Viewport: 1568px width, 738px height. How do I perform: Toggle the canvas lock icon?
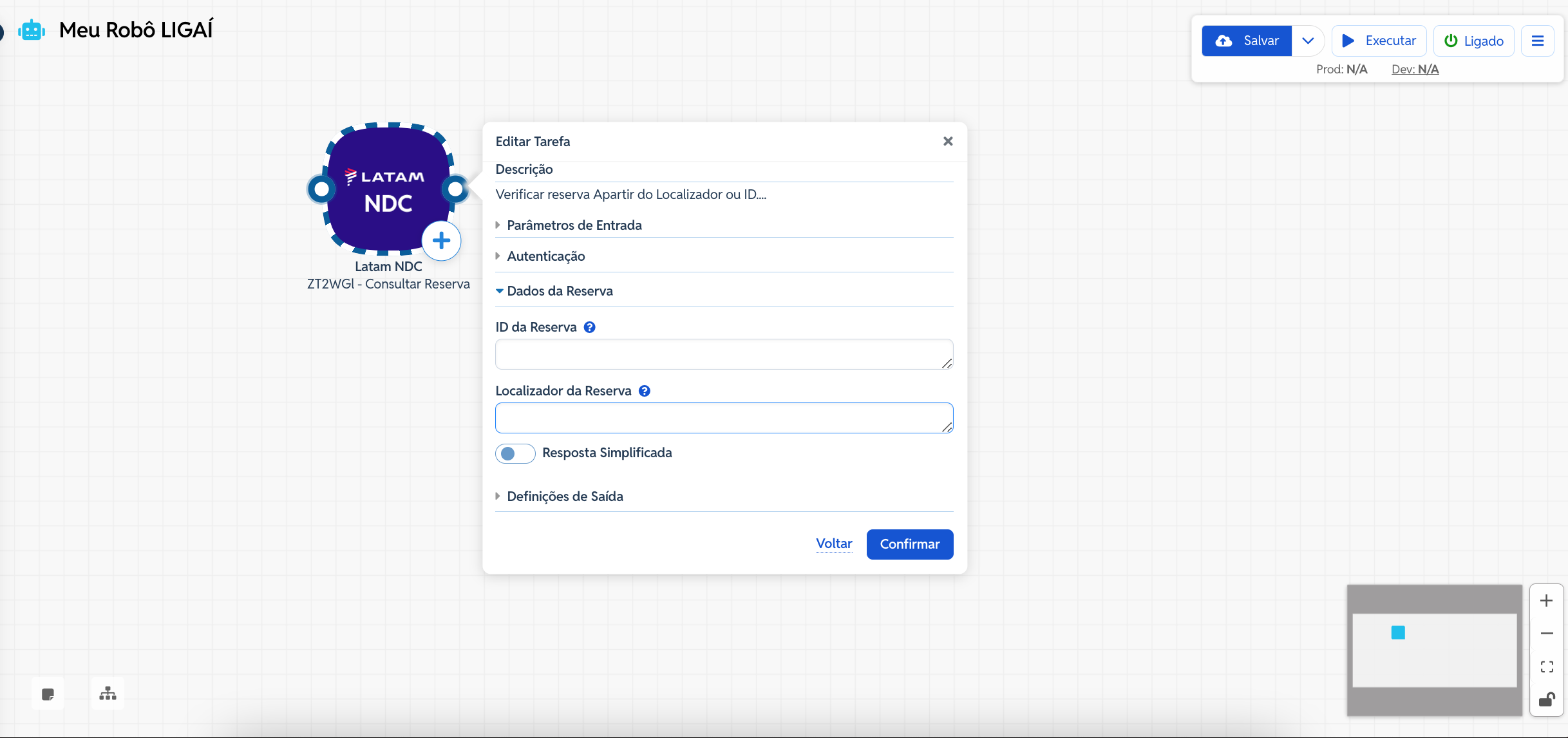tap(1546, 699)
